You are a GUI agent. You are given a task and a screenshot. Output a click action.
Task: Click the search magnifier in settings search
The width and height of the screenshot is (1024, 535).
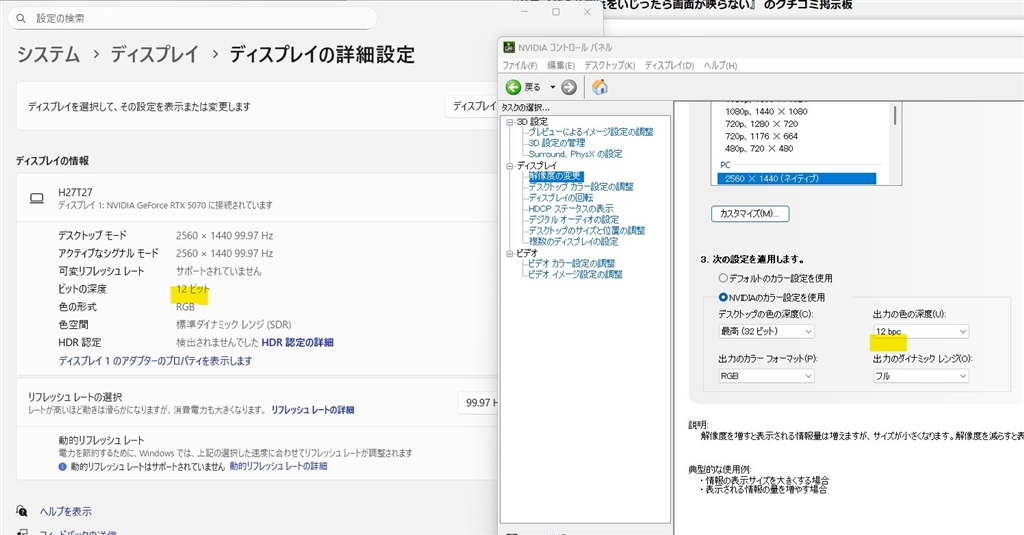(x=22, y=18)
